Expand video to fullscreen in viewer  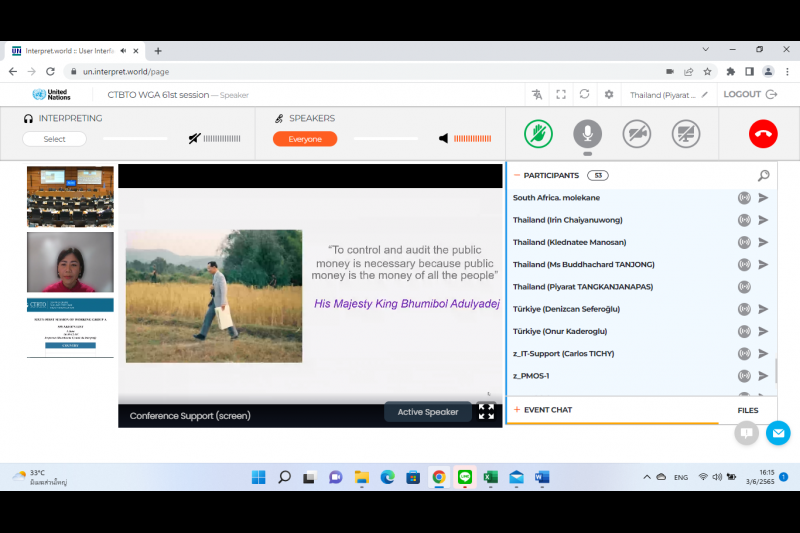(486, 411)
